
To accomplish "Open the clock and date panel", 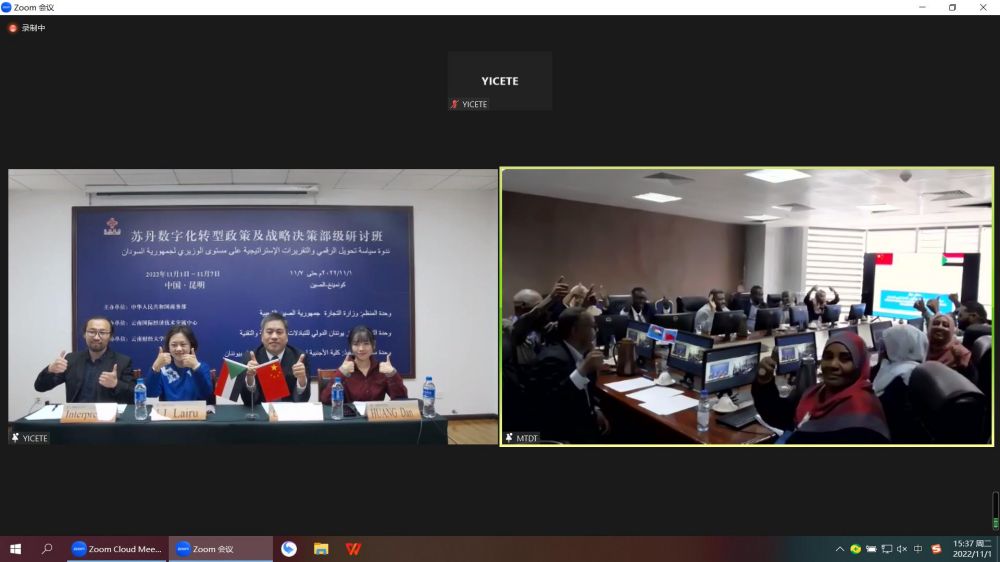I will point(971,549).
